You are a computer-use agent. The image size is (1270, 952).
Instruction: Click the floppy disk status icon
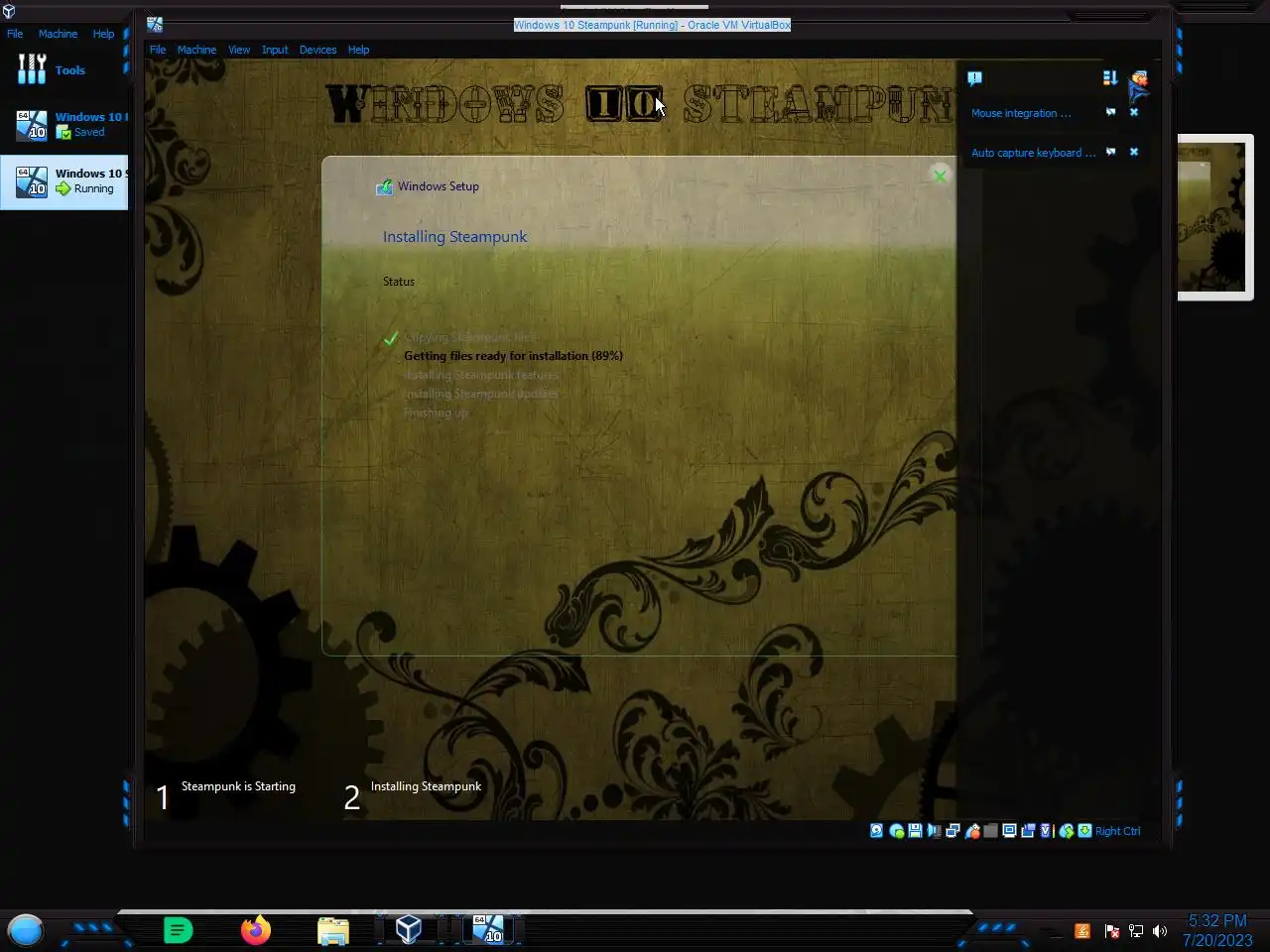pyautogui.click(x=915, y=831)
